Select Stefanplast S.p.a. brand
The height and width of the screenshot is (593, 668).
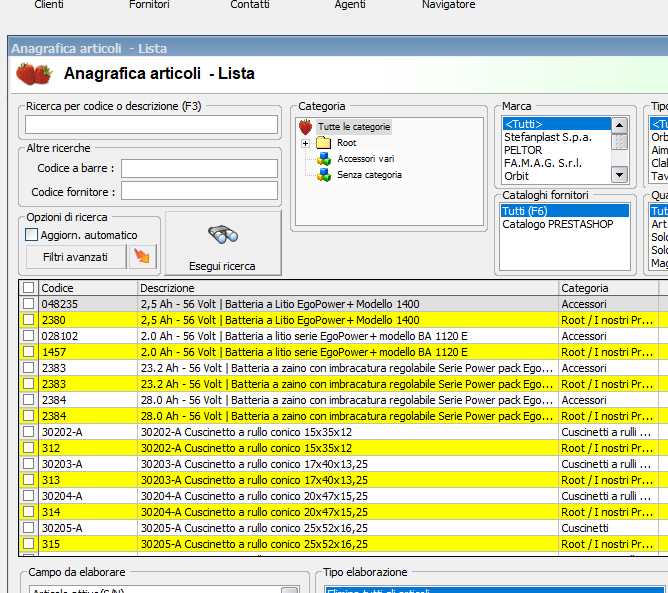[x=556, y=137]
